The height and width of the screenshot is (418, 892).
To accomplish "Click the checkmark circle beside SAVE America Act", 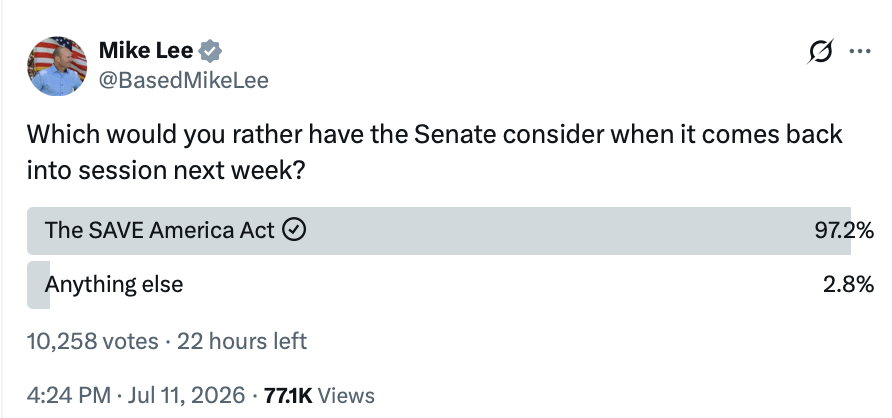I will tap(295, 230).
